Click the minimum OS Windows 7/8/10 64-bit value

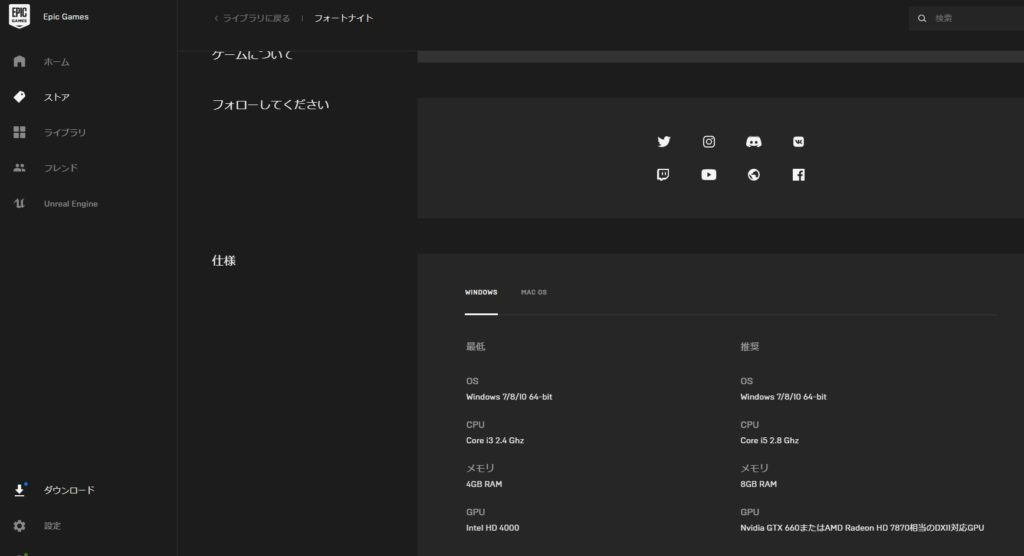point(509,397)
